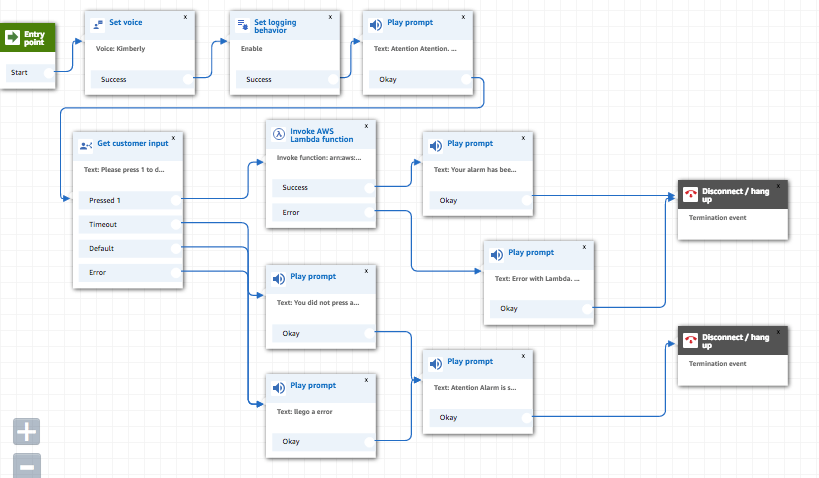The image size is (819, 478).
Task: Remove the Set voice block with its x
Action: click(x=185, y=17)
